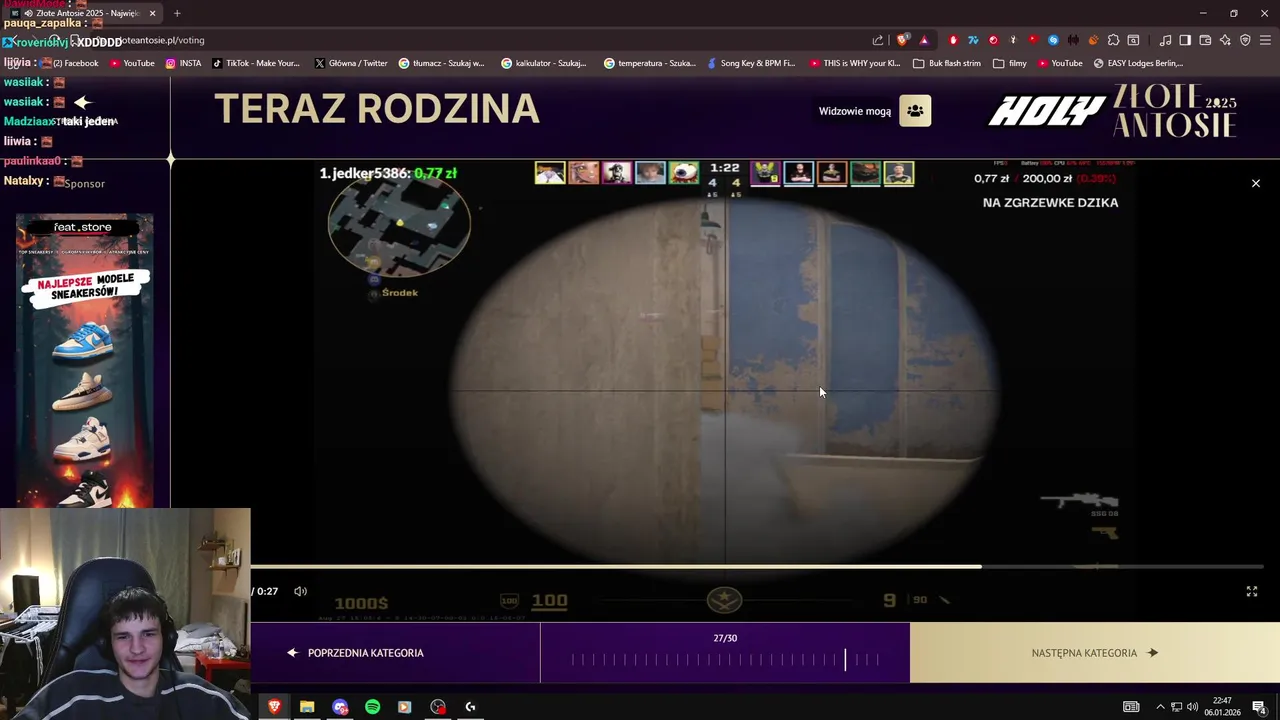Open the OBS taskbar icon with red dot

[438, 707]
